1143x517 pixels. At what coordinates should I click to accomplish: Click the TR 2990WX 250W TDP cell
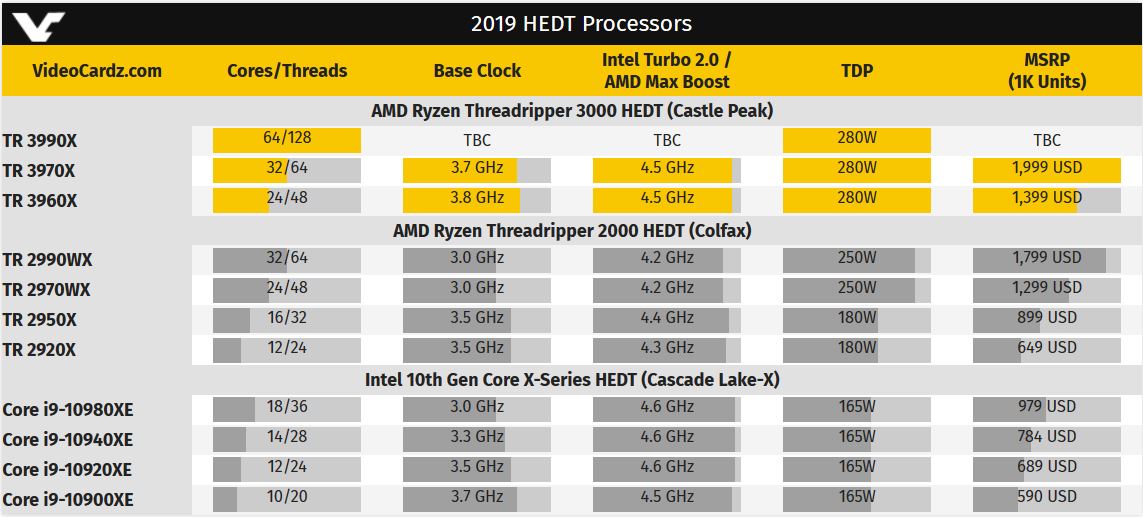(x=857, y=260)
